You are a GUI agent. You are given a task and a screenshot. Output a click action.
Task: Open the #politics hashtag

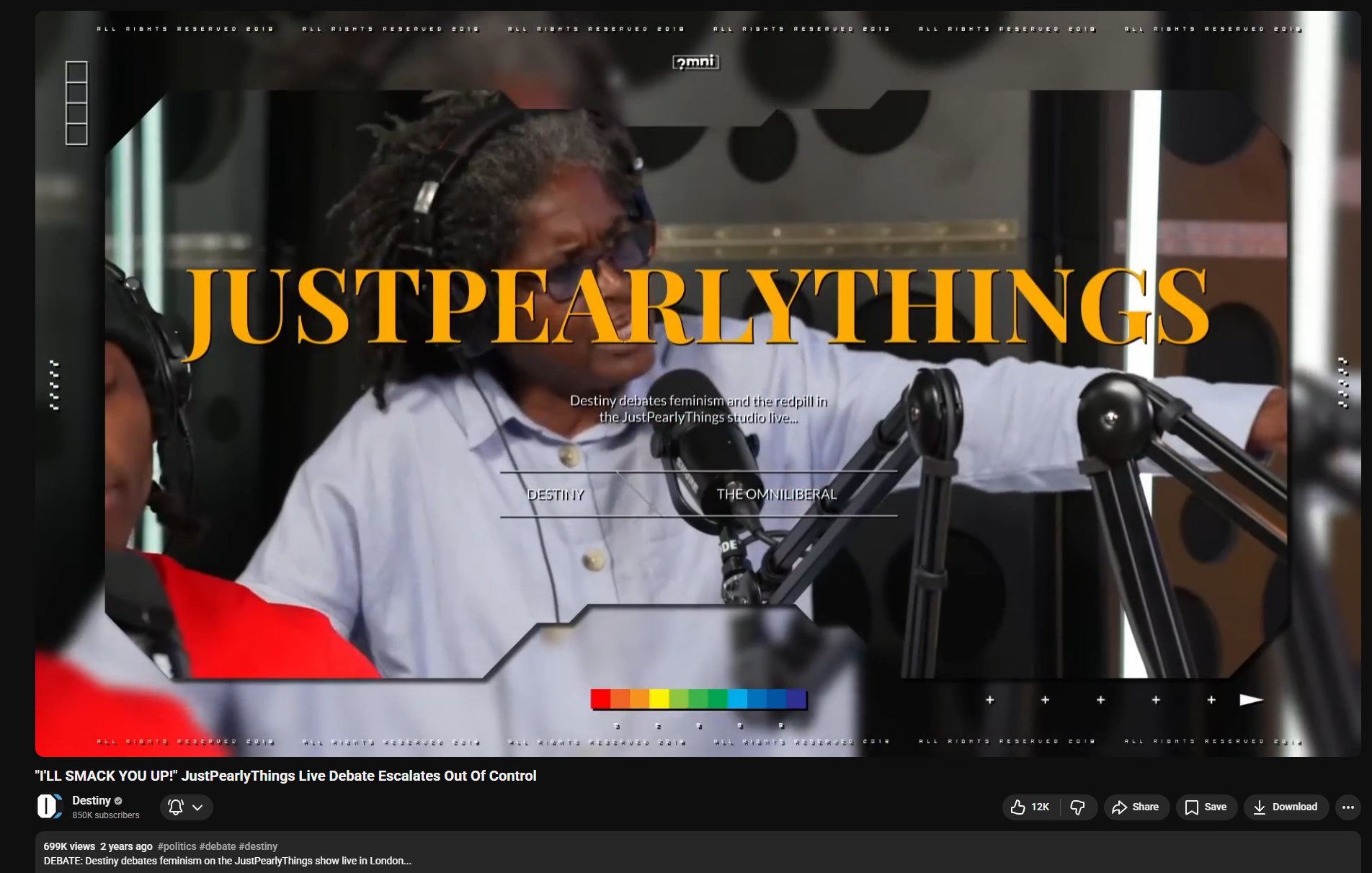coord(178,846)
